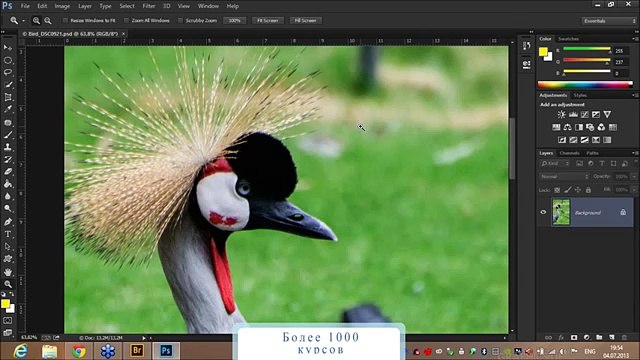Add a Levels adjustment
Screen dimensions: 640x360
pyautogui.click(x=573, y=115)
